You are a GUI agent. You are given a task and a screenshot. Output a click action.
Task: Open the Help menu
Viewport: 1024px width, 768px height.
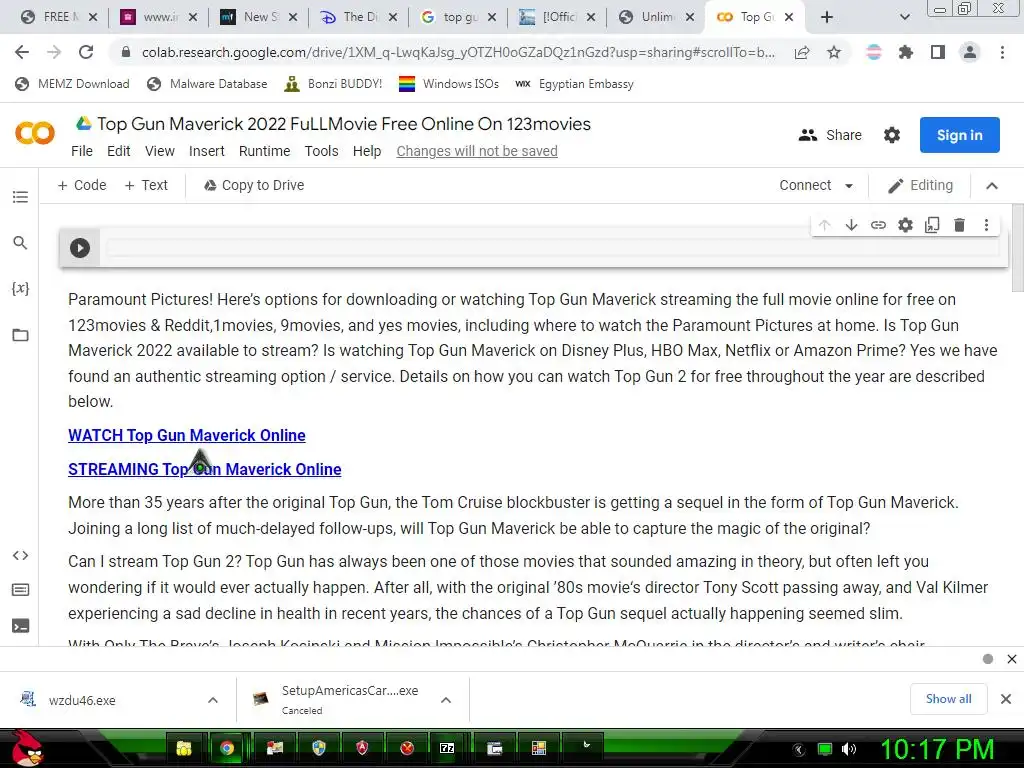367,152
